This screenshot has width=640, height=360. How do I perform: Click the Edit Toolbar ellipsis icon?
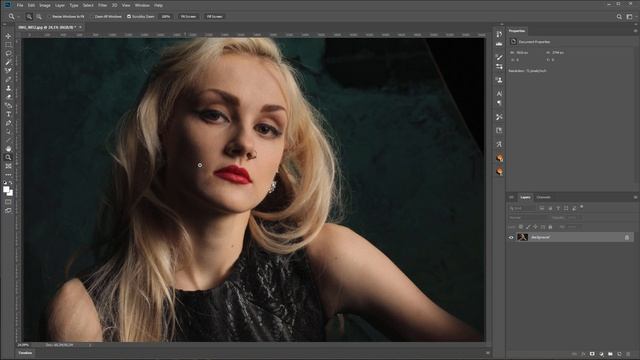pos(8,175)
